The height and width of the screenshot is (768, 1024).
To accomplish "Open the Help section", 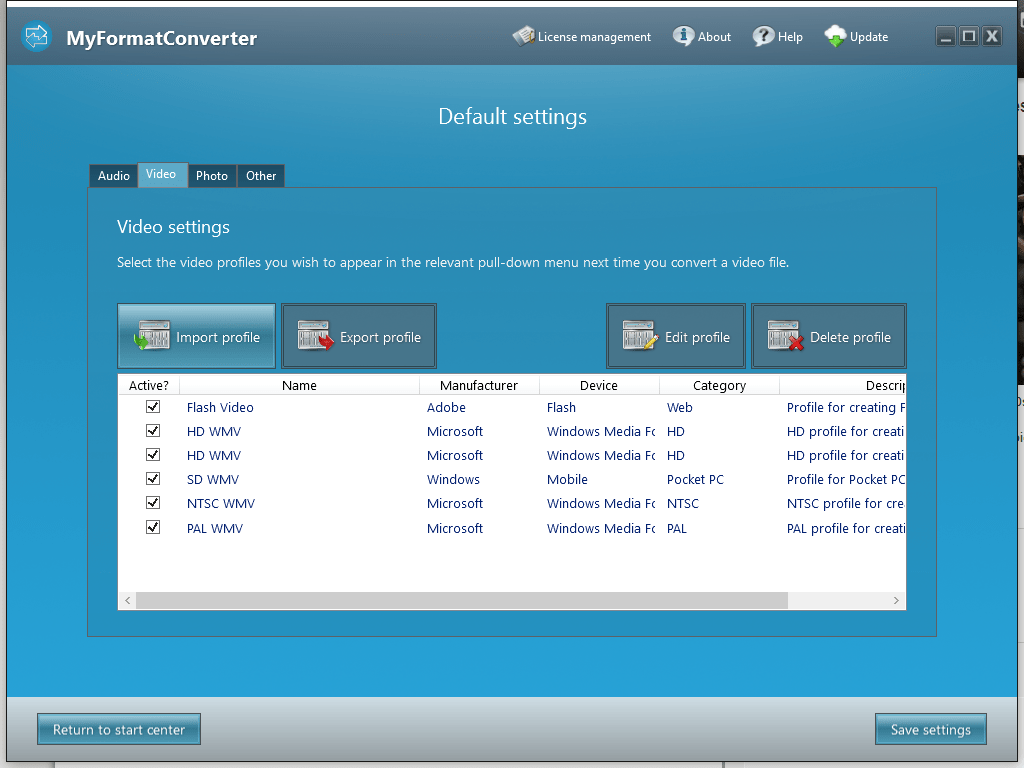I will [x=778, y=36].
